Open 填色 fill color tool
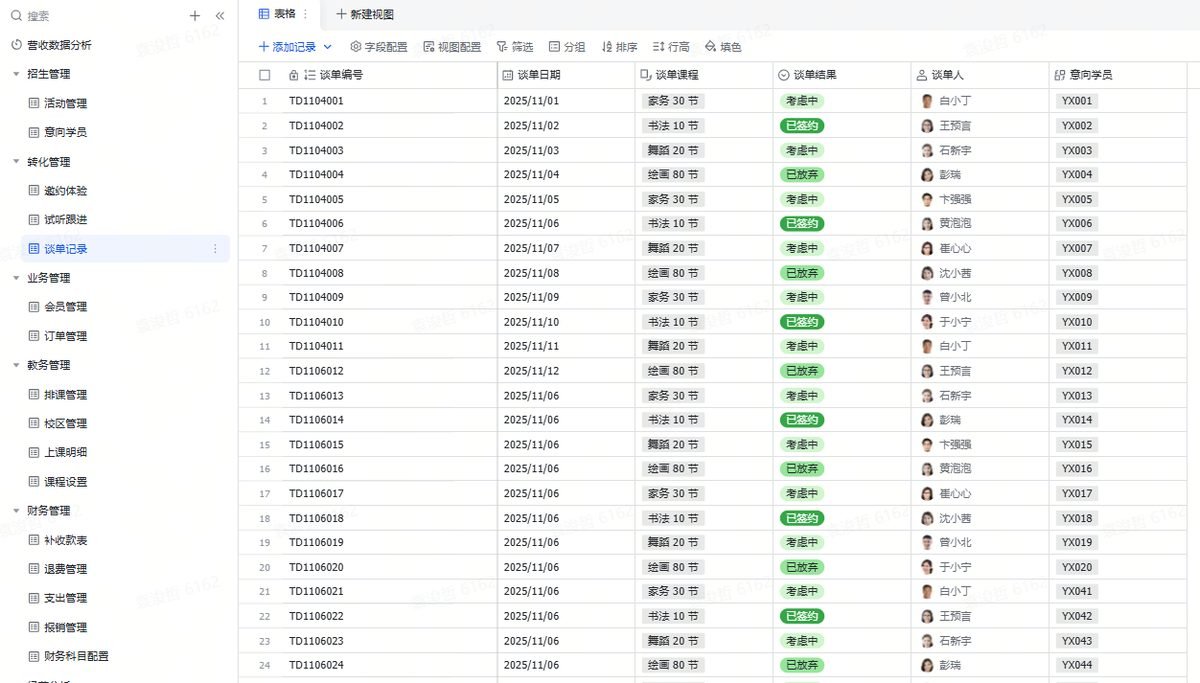 point(723,47)
